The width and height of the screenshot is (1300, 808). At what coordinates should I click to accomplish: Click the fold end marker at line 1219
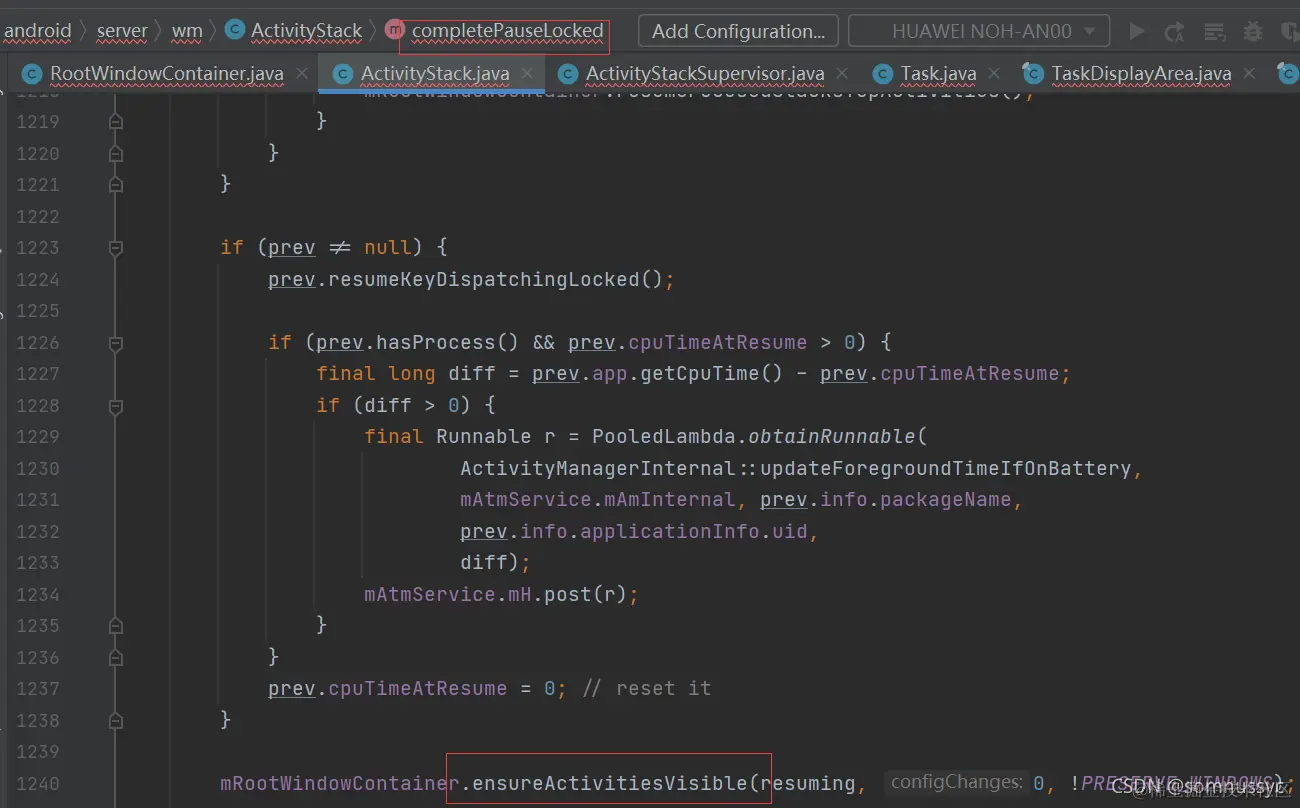click(x=116, y=122)
